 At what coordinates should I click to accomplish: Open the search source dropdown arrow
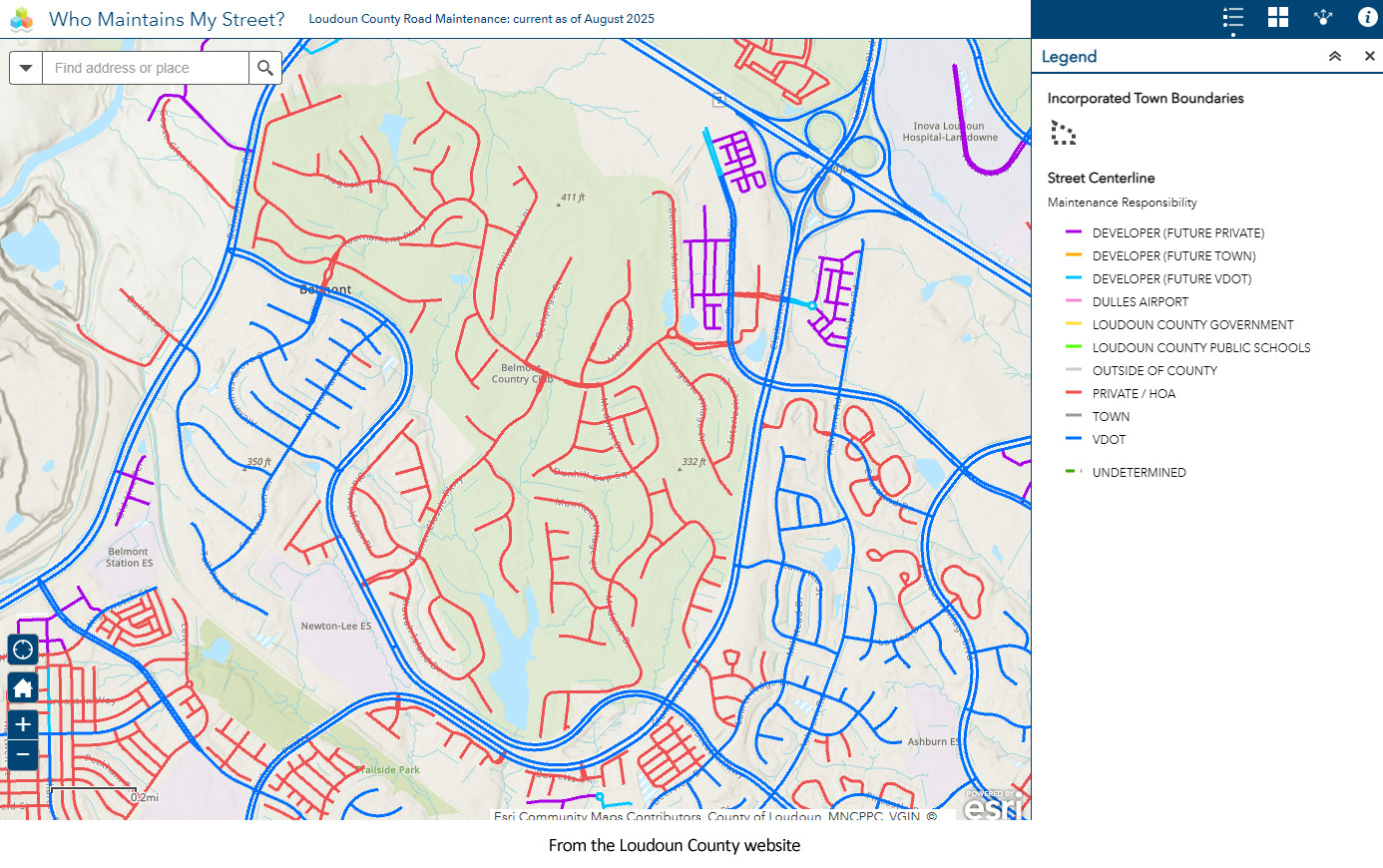pos(26,68)
